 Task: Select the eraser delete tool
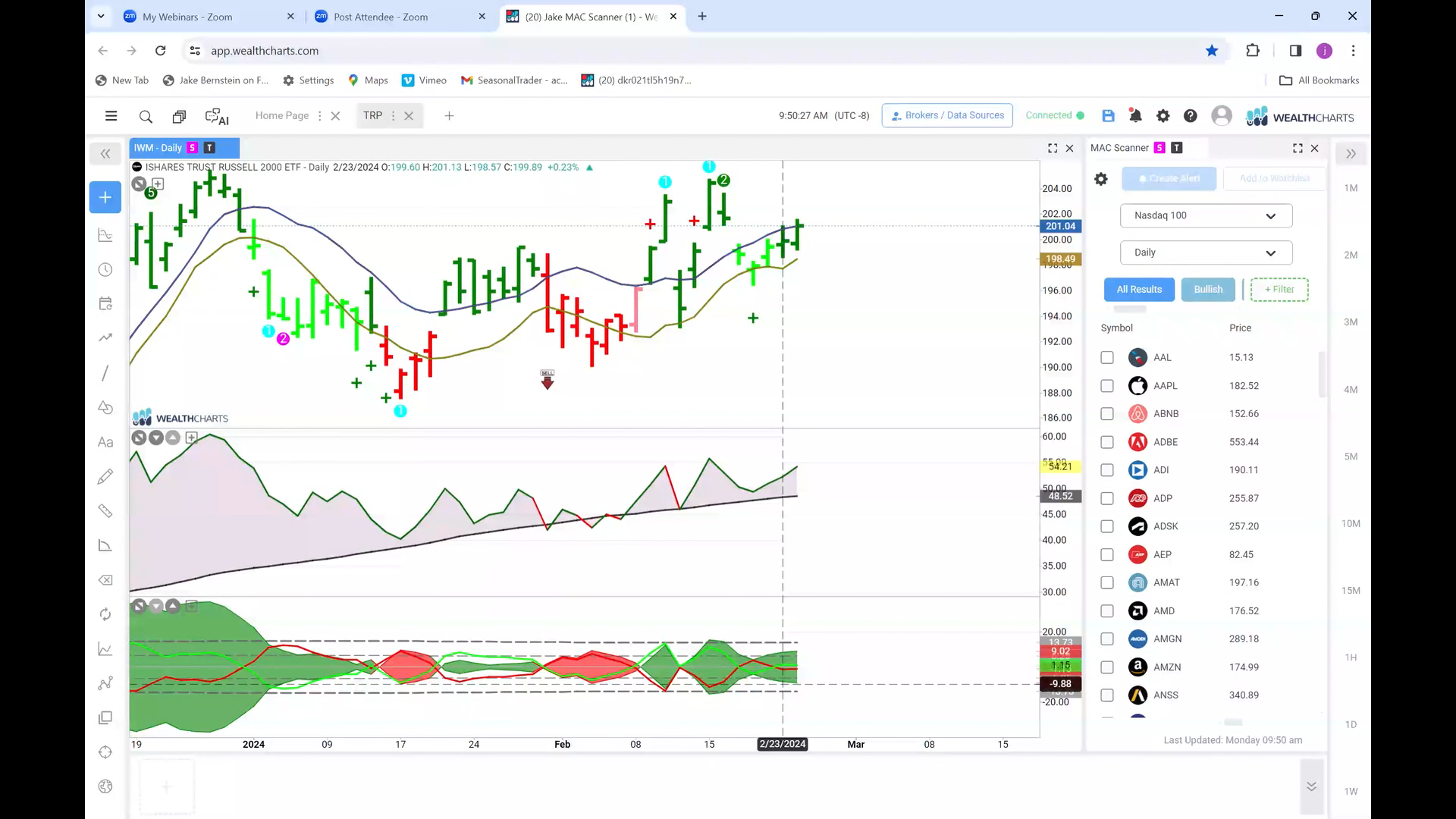tap(105, 580)
